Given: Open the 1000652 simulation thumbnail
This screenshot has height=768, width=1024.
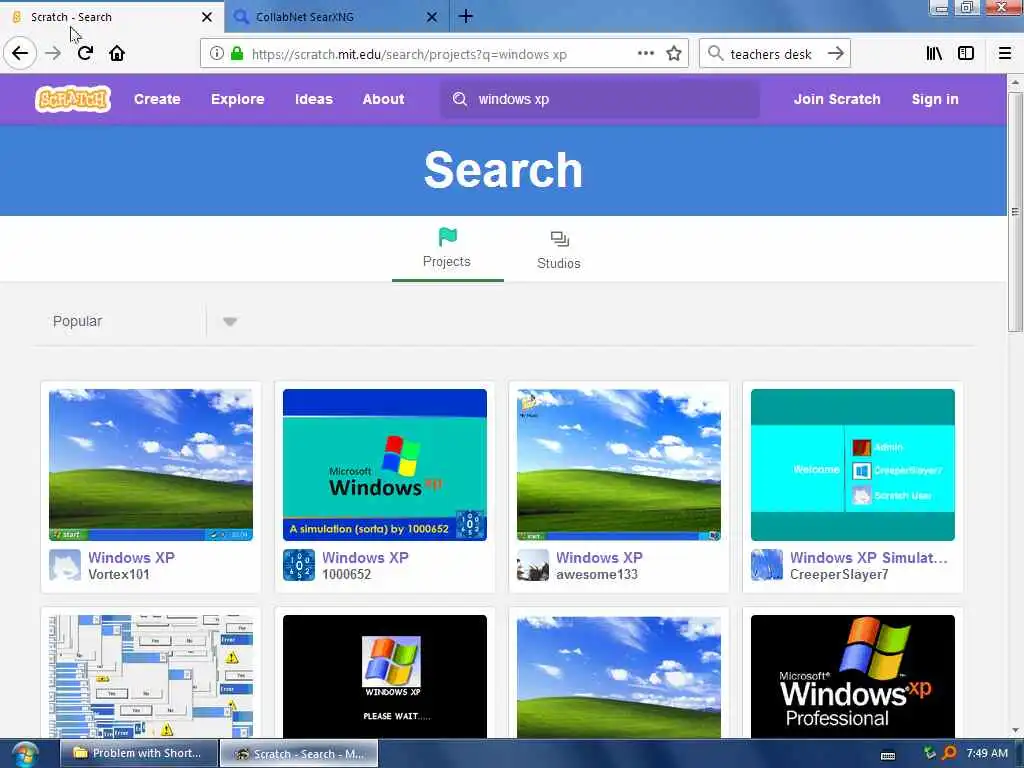Looking at the screenshot, I should (385, 465).
